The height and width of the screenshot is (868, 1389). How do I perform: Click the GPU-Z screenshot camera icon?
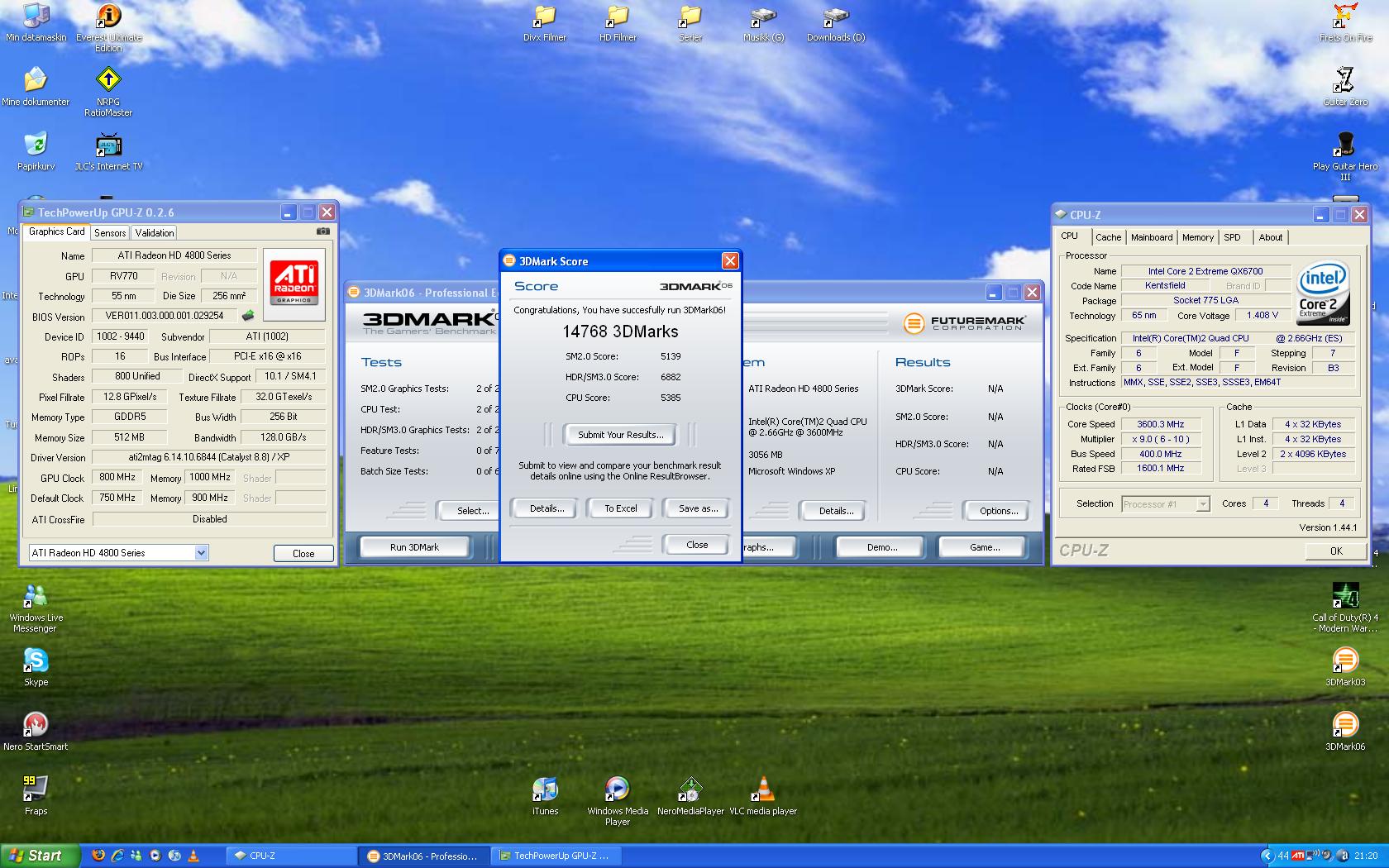[323, 232]
